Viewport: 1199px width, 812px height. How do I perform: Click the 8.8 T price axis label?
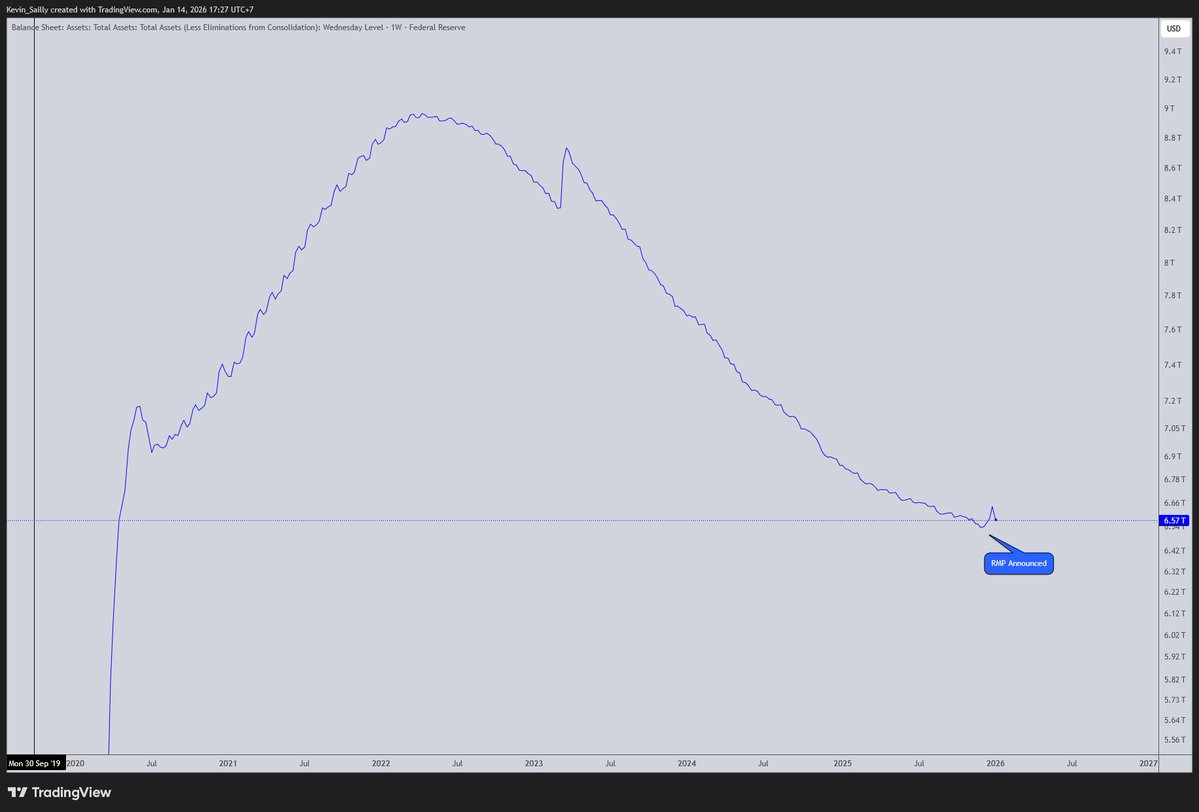1172,138
